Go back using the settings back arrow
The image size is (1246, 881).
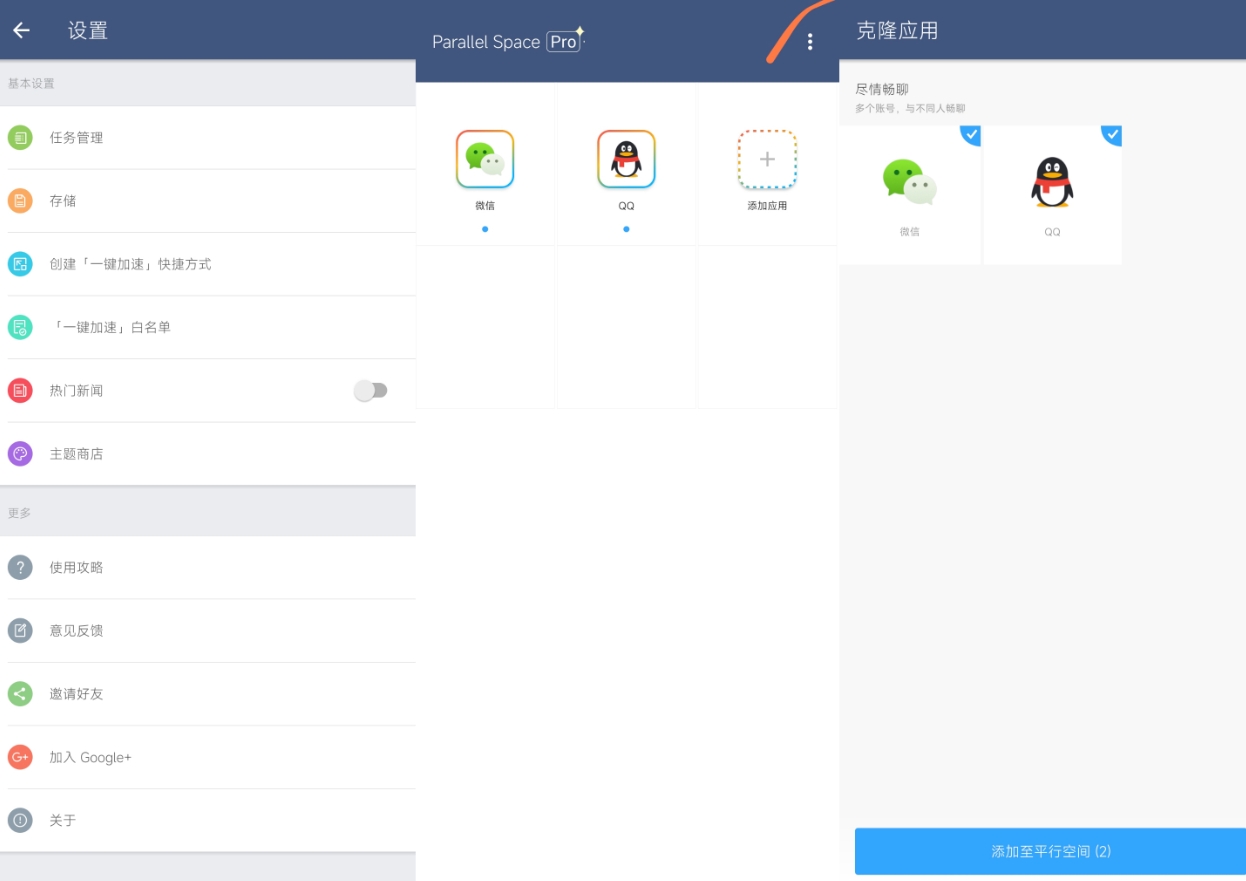point(22,30)
